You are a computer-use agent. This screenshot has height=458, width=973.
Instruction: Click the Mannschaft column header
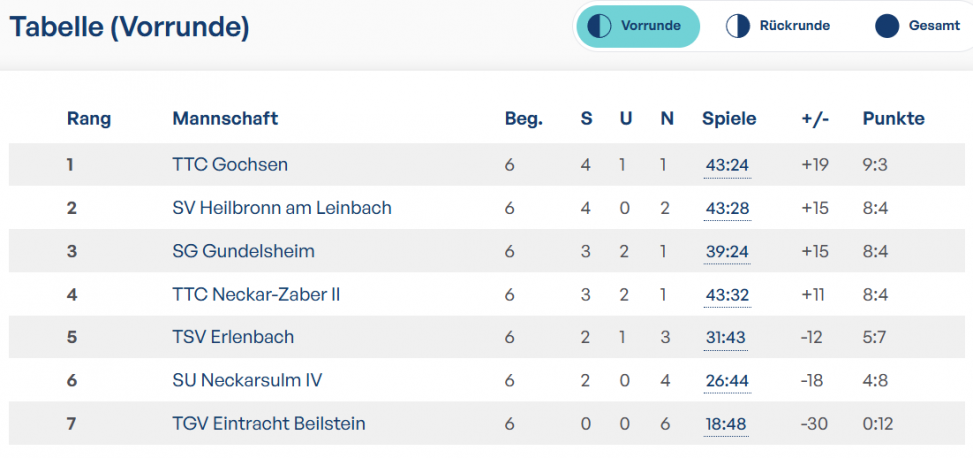tap(225, 119)
